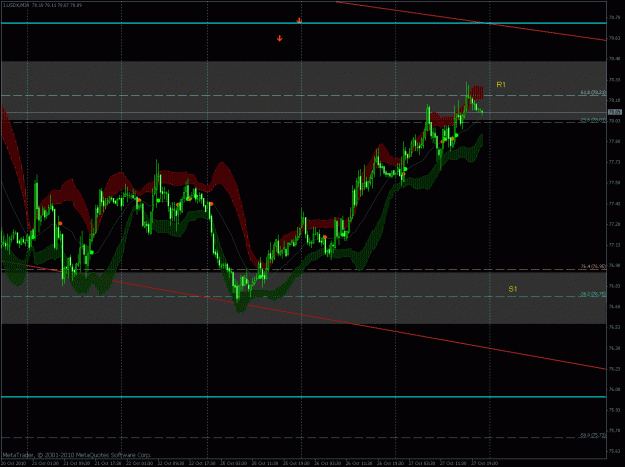Click the 20 Oct 2010 time axis label
Image resolution: width=625 pixels, height=467 pixels.
pyautogui.click(x=13, y=463)
